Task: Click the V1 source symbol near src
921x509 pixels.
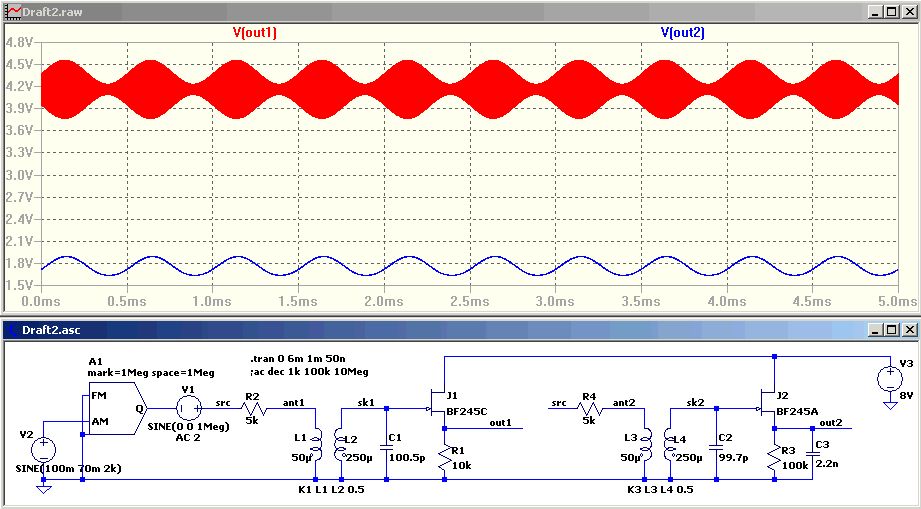Action: tap(190, 408)
